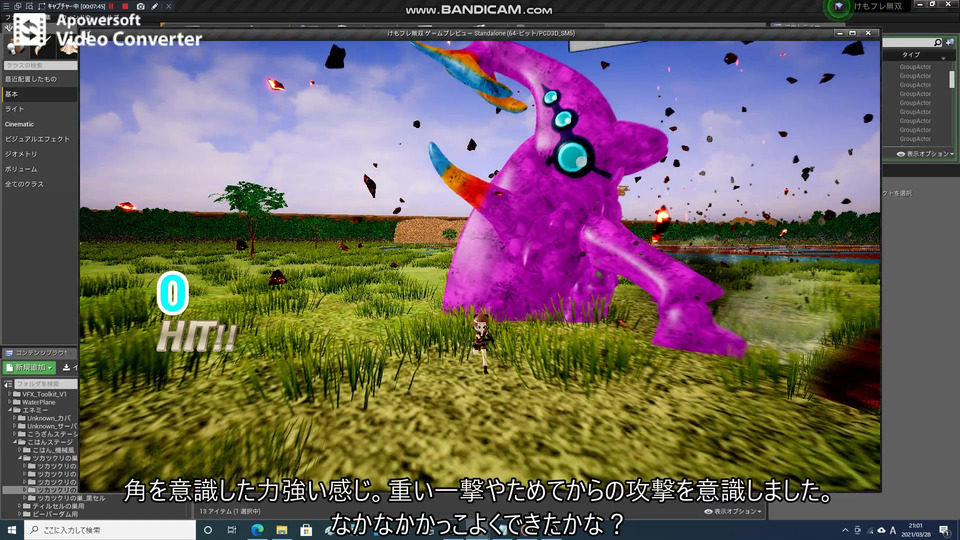Viewport: 960px width, 540px height.
Task: Pause the Bandicam recording
Action: click(111, 6)
